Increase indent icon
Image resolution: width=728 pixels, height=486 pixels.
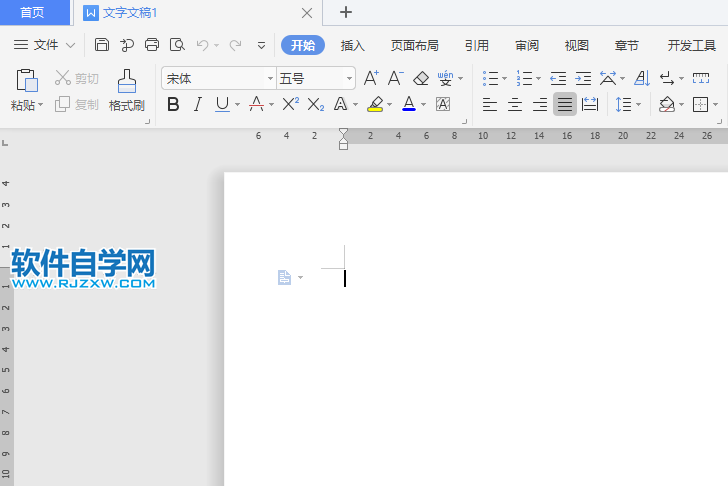583,78
